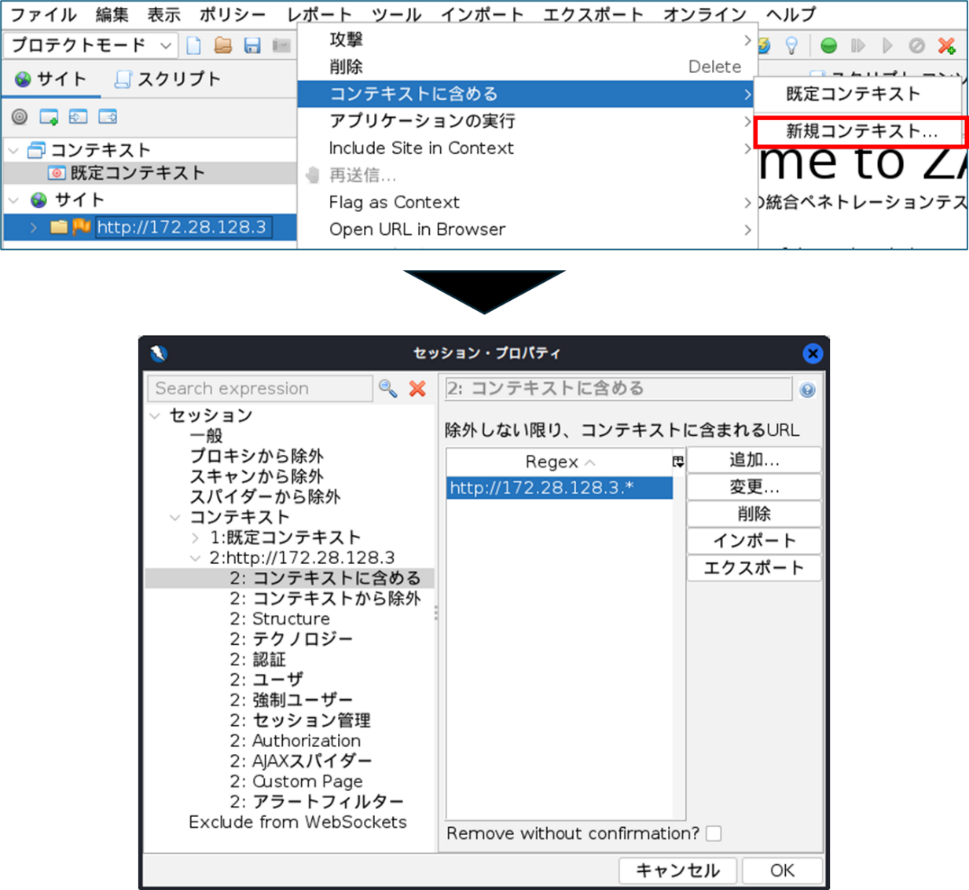Click the New Session toolbar icon
This screenshot has height=890, width=969.
(x=194, y=46)
